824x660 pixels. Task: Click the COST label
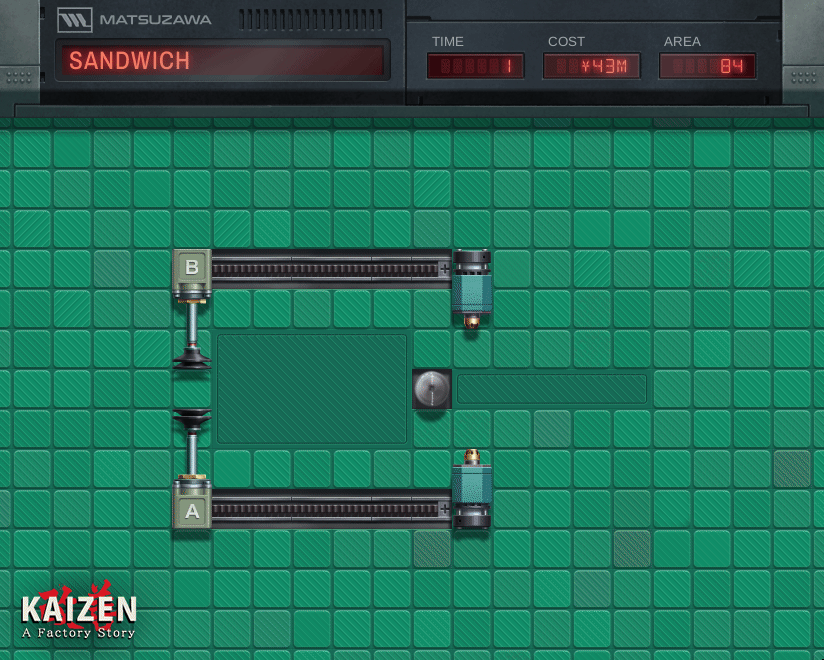(x=566, y=42)
